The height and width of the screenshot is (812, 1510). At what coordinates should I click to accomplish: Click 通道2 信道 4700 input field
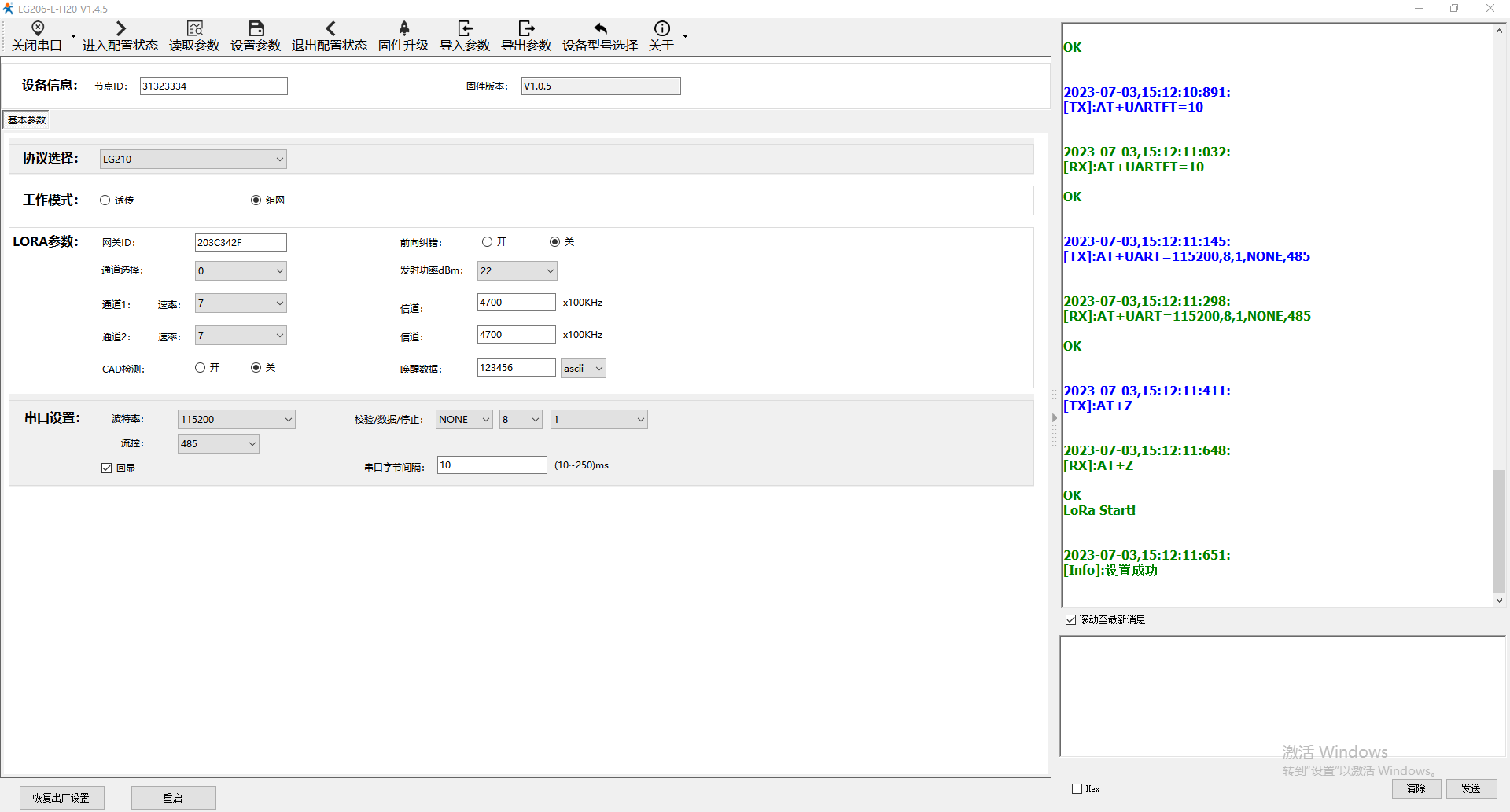click(x=516, y=335)
